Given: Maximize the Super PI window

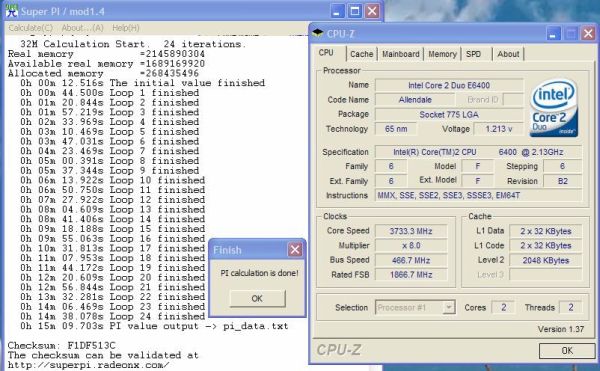Looking at the screenshot, I should (x=354, y=11).
